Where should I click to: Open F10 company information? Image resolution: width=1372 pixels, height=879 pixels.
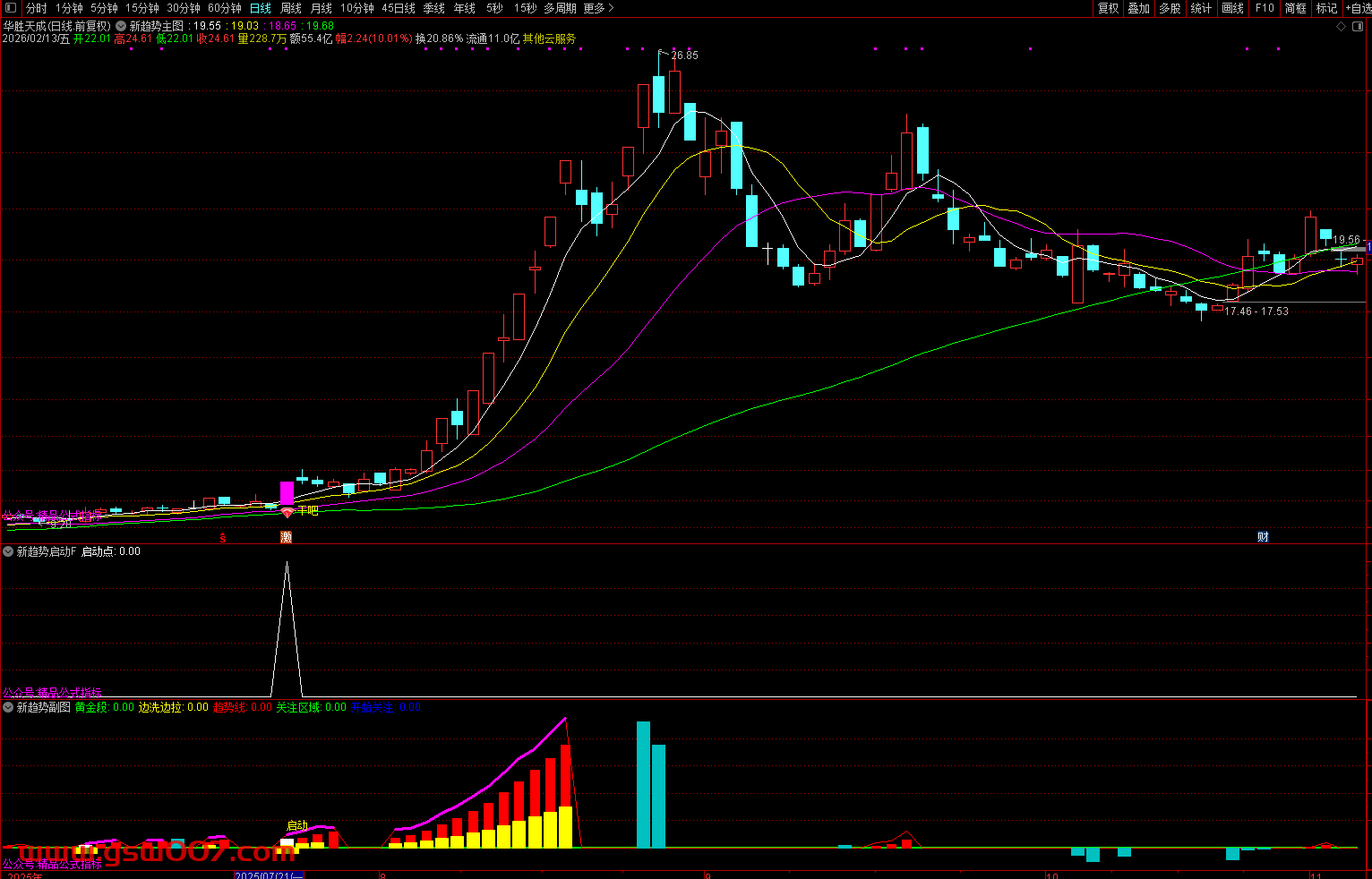[1265, 8]
